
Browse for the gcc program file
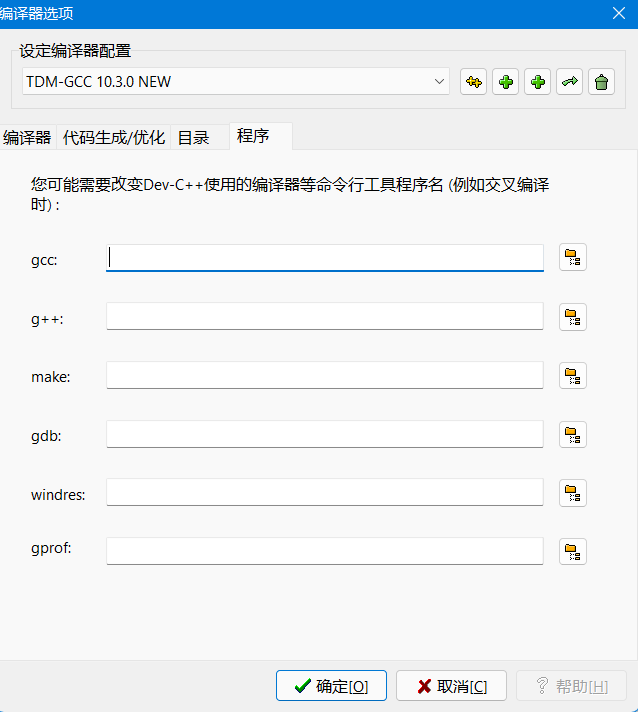572,259
